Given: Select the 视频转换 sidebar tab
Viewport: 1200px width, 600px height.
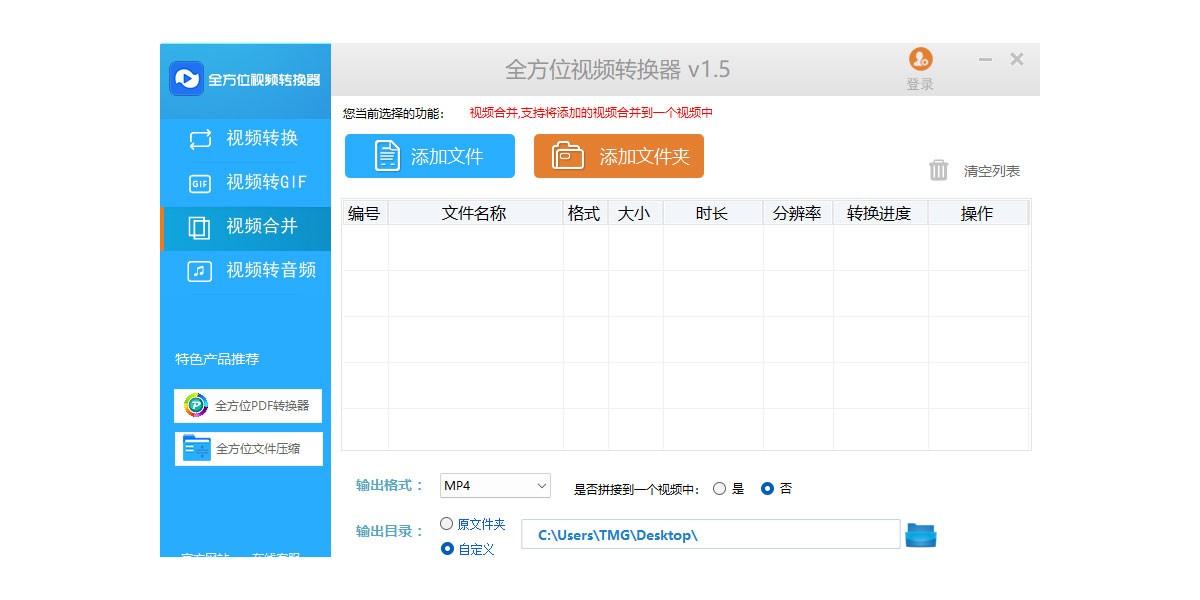Looking at the screenshot, I should coord(246,139).
